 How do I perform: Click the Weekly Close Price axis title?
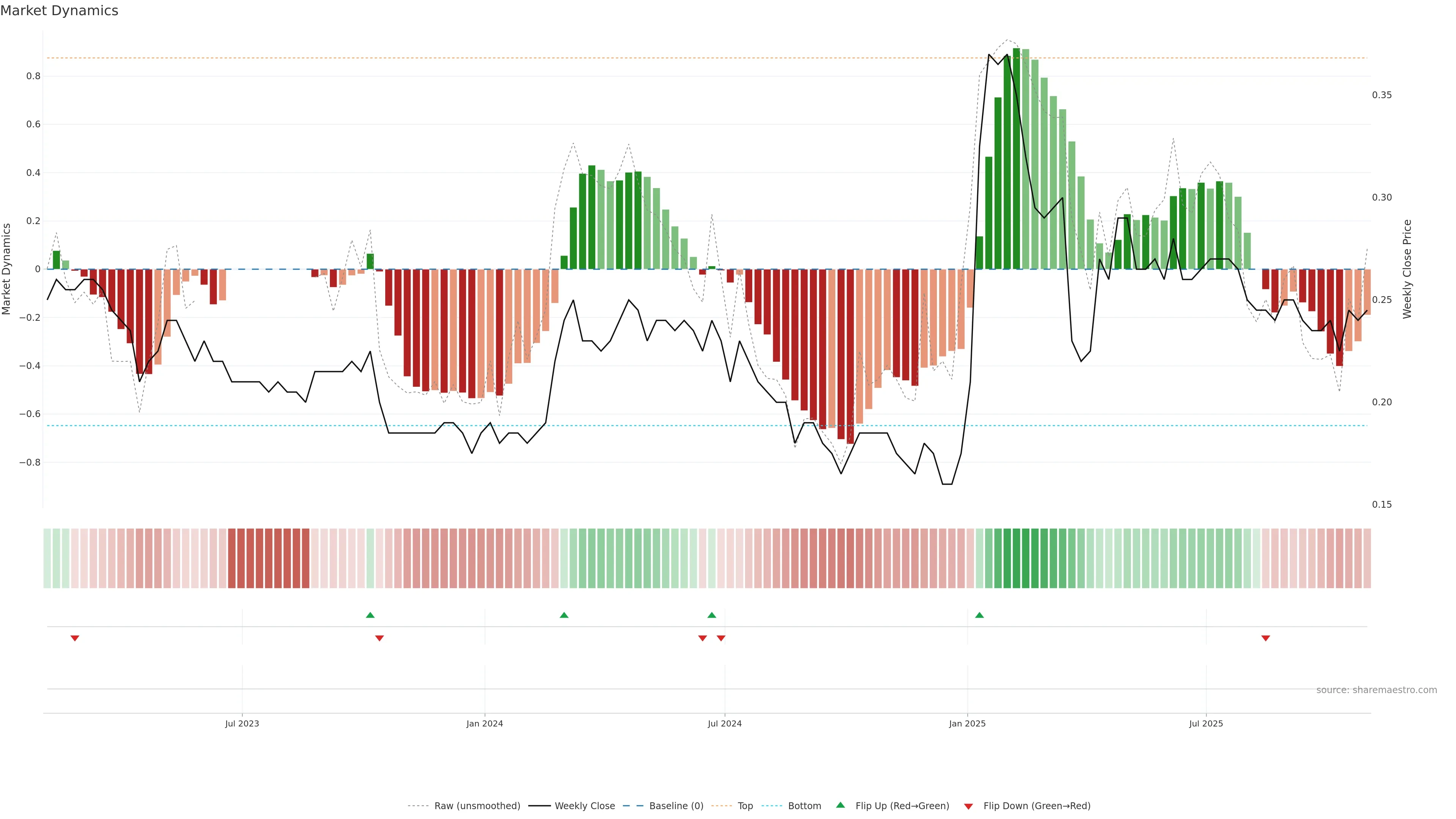point(1407,269)
